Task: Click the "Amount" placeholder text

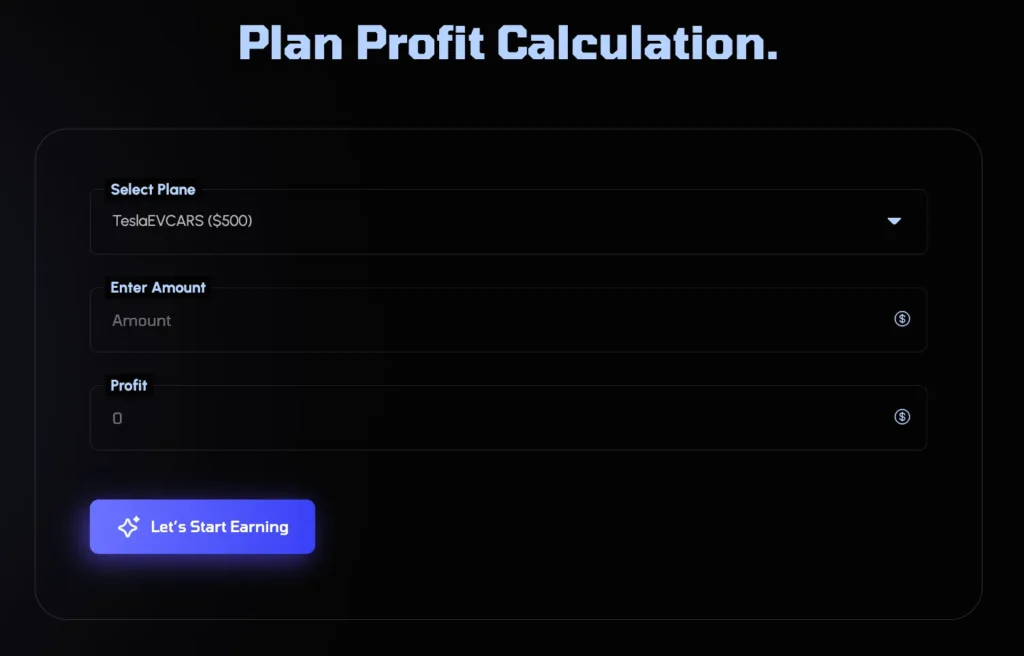Action: (x=142, y=321)
